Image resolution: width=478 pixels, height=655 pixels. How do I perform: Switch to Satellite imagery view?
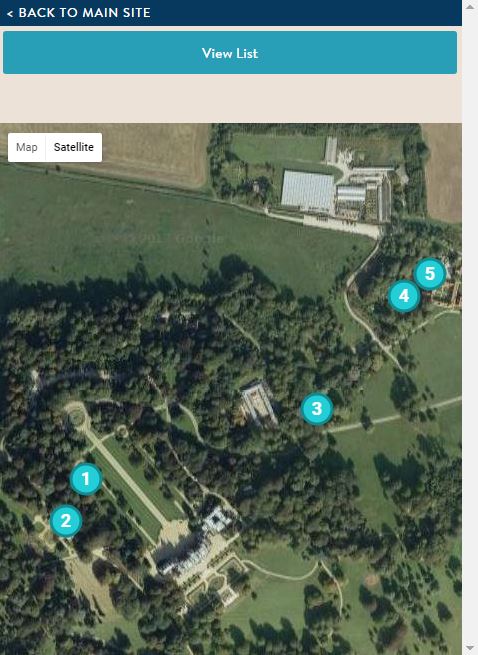click(74, 147)
